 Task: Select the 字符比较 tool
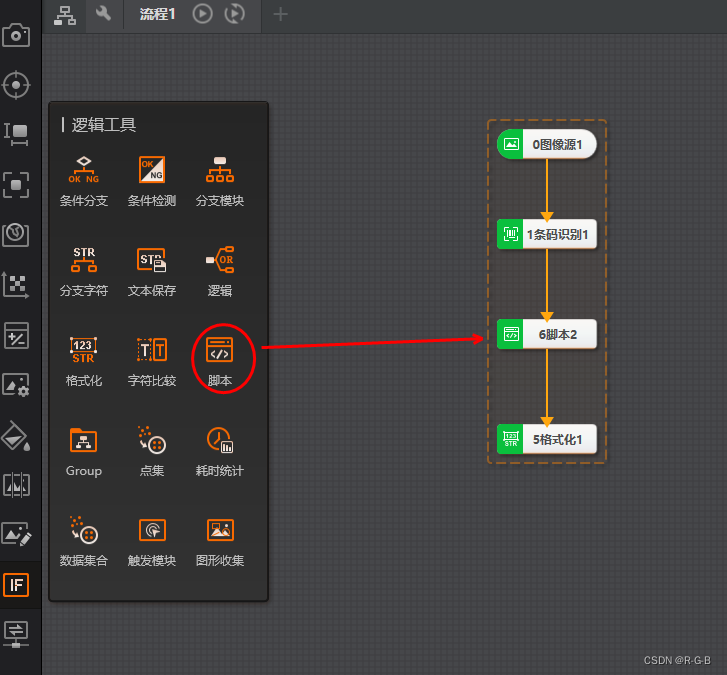152,361
